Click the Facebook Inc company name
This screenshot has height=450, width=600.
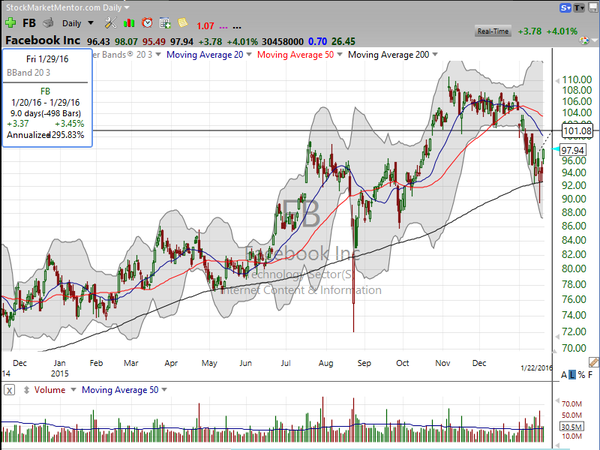[43, 40]
